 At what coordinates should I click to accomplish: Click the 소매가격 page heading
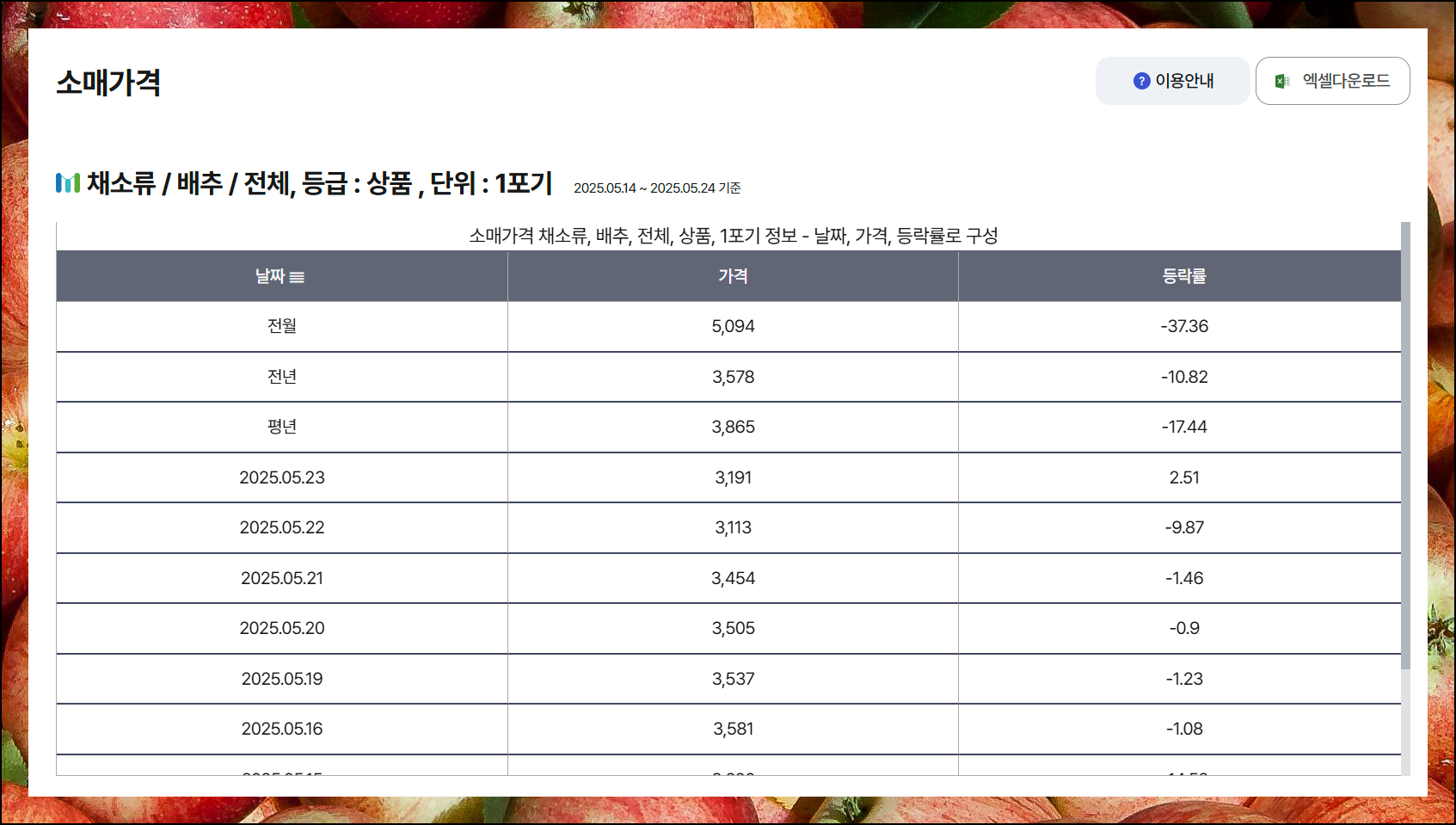[x=108, y=83]
